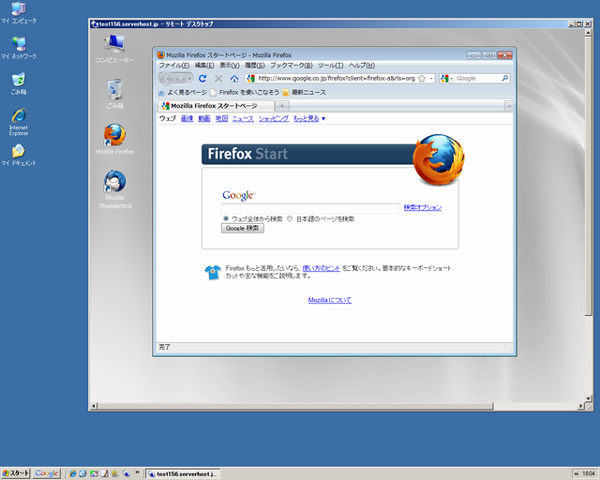The image size is (600, 480).
Task: Click ニュース link in Google bar
Action: coord(243,118)
